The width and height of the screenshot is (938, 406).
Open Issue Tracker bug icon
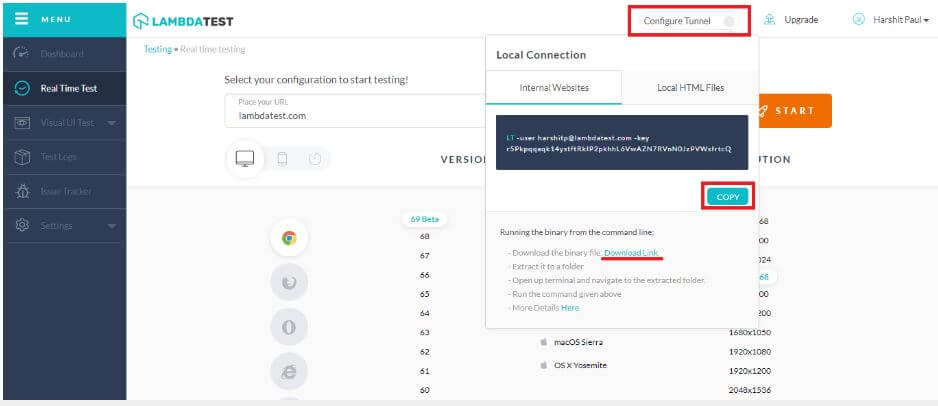point(22,191)
